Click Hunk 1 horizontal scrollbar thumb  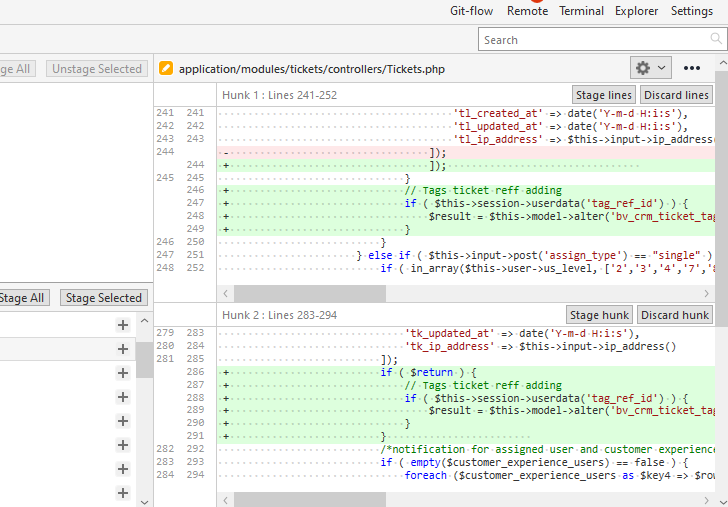pos(310,294)
